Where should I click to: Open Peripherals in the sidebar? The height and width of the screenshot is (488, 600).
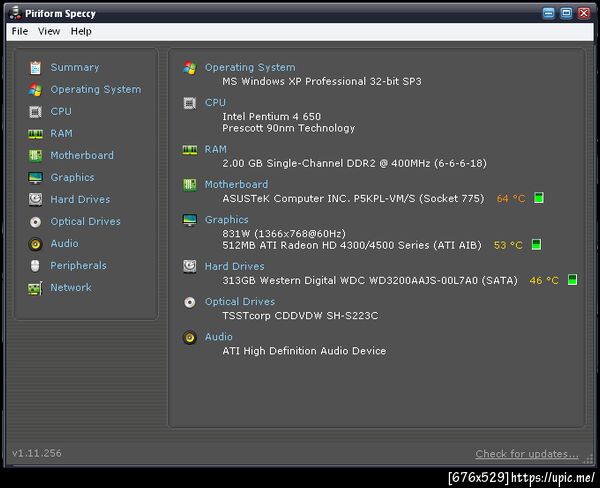coord(78,266)
